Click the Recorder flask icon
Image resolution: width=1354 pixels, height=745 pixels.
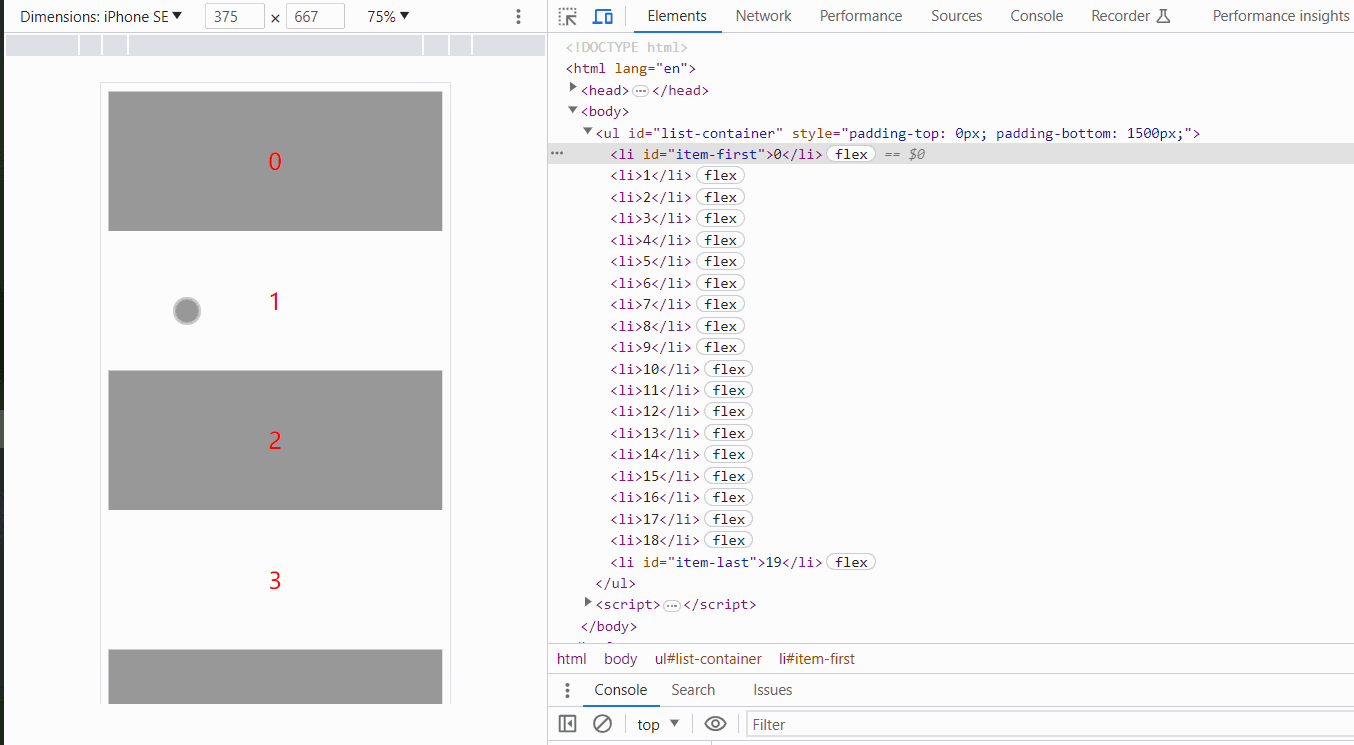coord(1163,16)
